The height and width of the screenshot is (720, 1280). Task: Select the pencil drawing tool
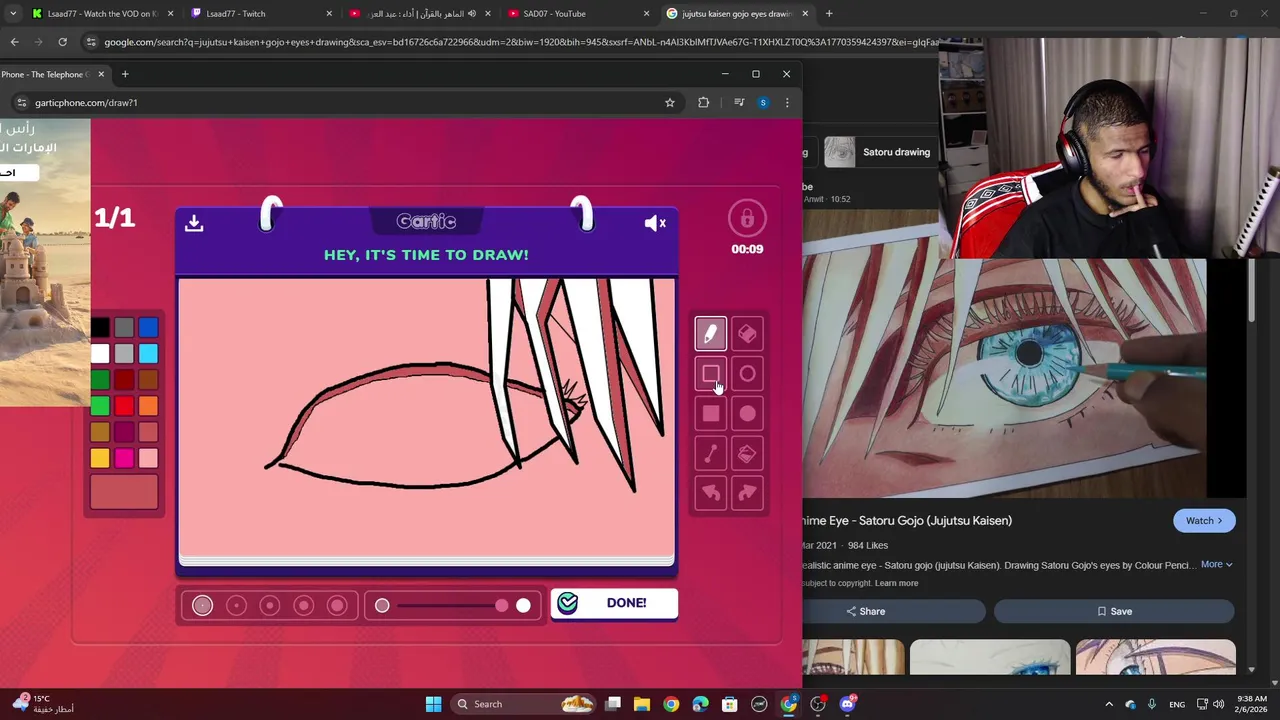[711, 333]
